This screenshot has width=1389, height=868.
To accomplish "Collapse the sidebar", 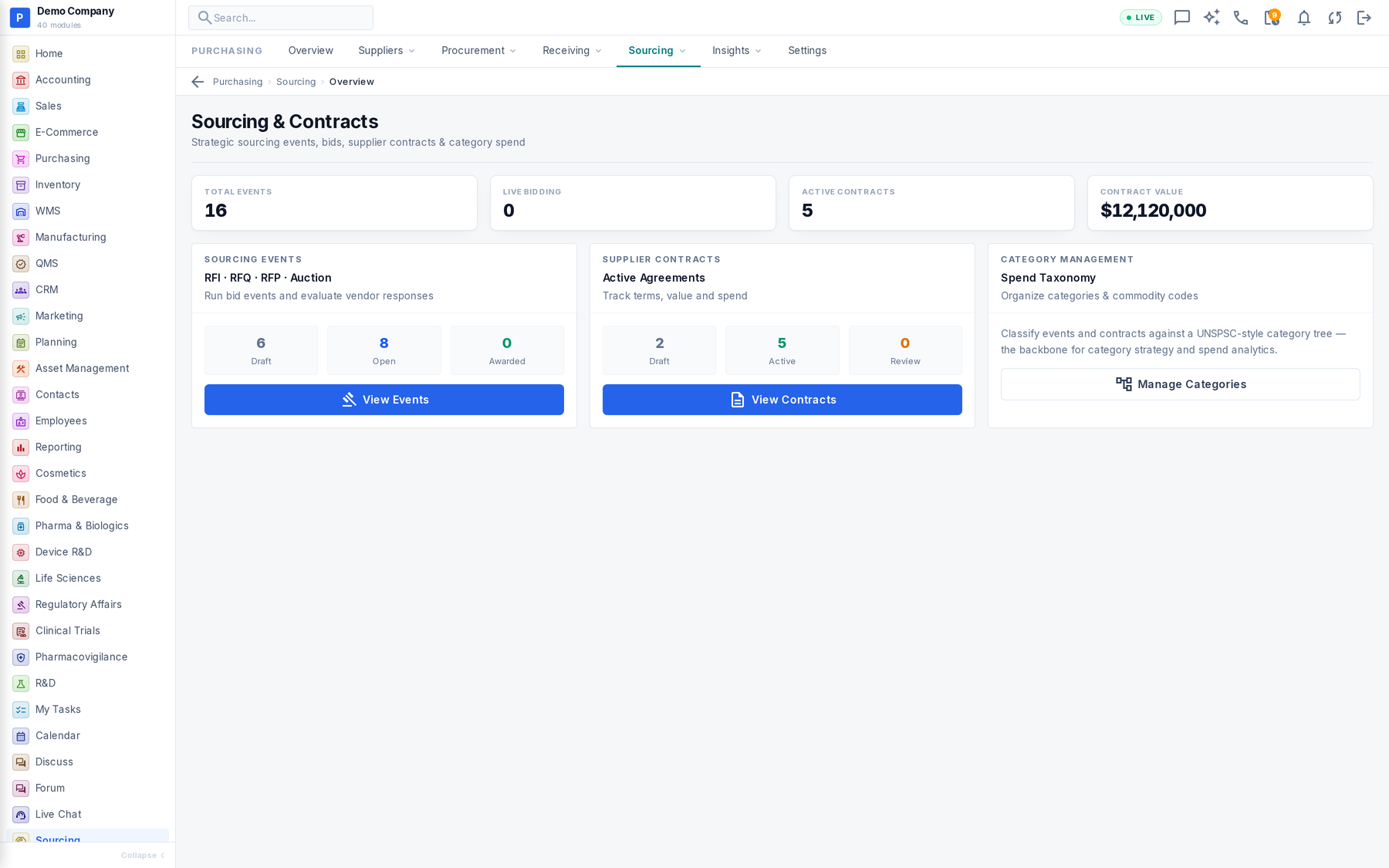I will tap(143, 855).
